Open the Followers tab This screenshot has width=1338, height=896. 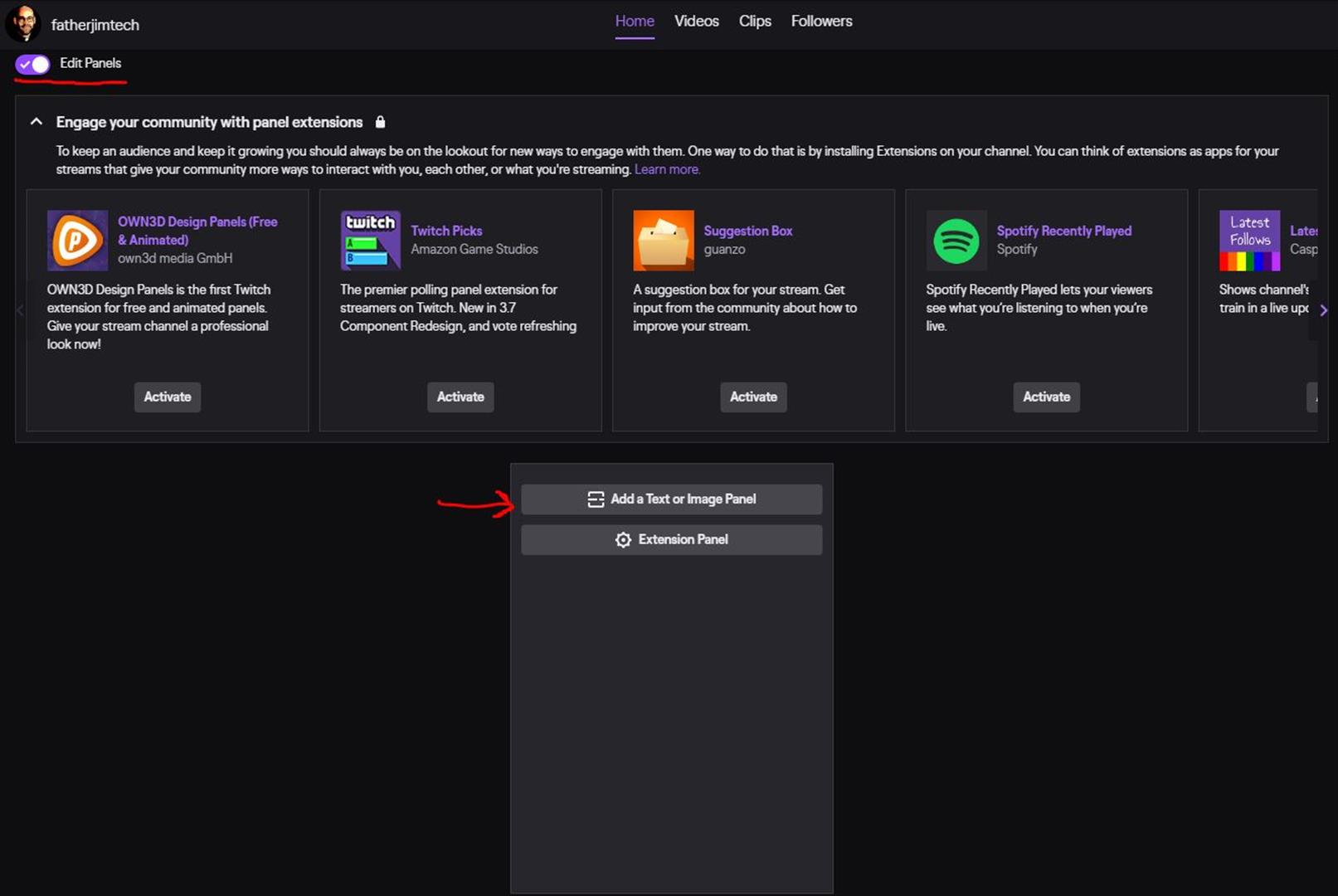tap(821, 22)
